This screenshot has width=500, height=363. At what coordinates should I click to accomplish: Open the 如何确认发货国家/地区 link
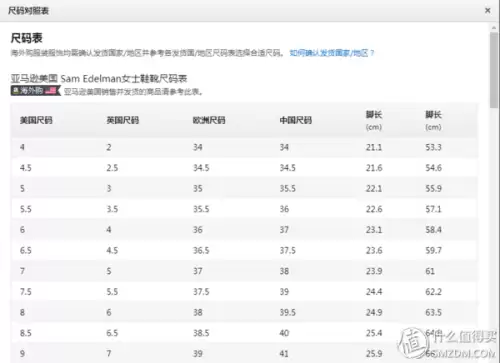tap(332, 53)
